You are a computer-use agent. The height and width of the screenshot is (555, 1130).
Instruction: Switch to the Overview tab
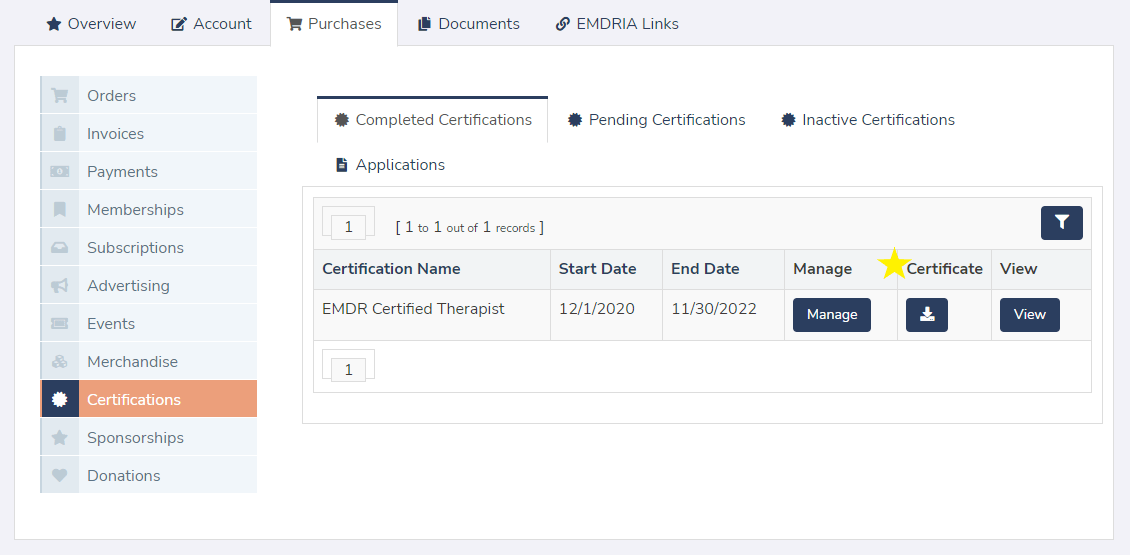point(91,24)
